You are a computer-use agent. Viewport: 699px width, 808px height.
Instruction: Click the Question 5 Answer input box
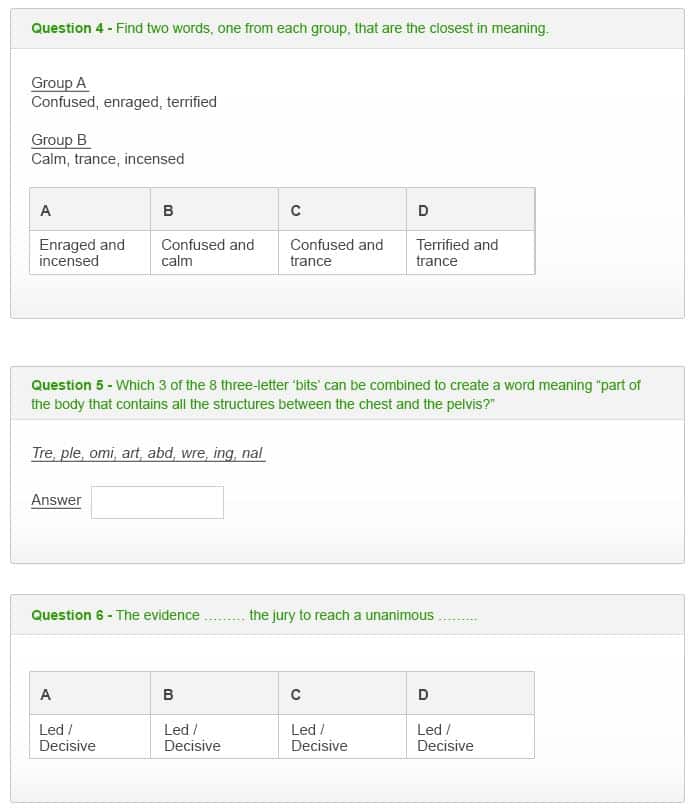click(157, 502)
